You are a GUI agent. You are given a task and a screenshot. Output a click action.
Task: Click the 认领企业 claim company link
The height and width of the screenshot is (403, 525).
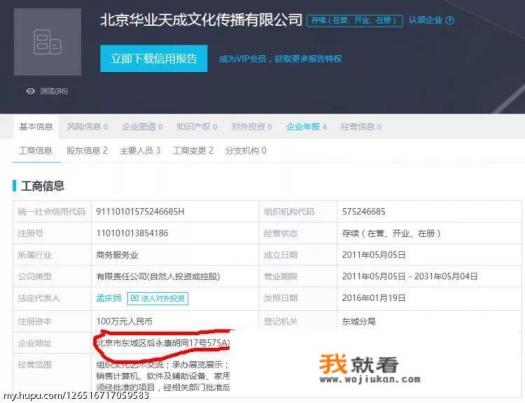[426, 20]
